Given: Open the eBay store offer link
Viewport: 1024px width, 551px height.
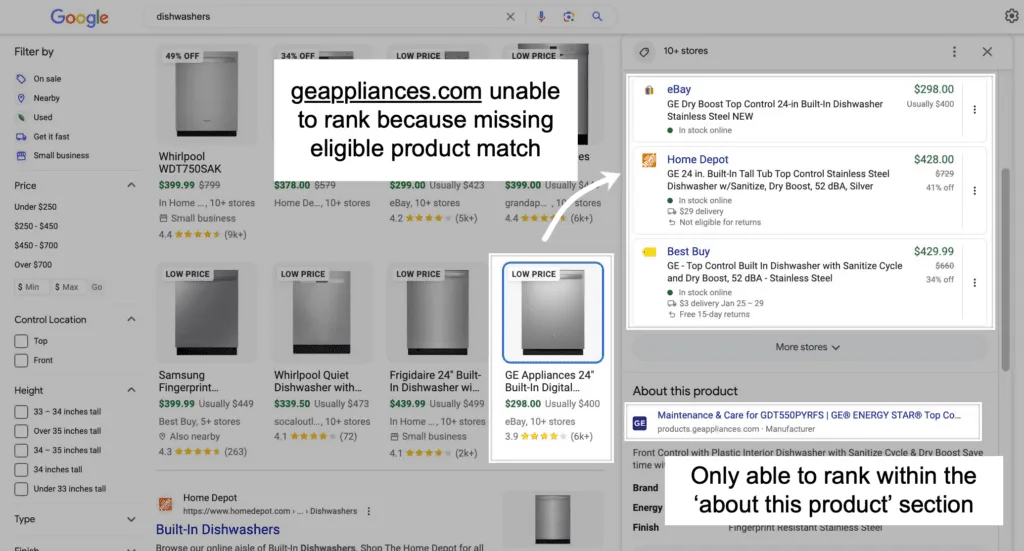Looking at the screenshot, I should click(x=679, y=89).
